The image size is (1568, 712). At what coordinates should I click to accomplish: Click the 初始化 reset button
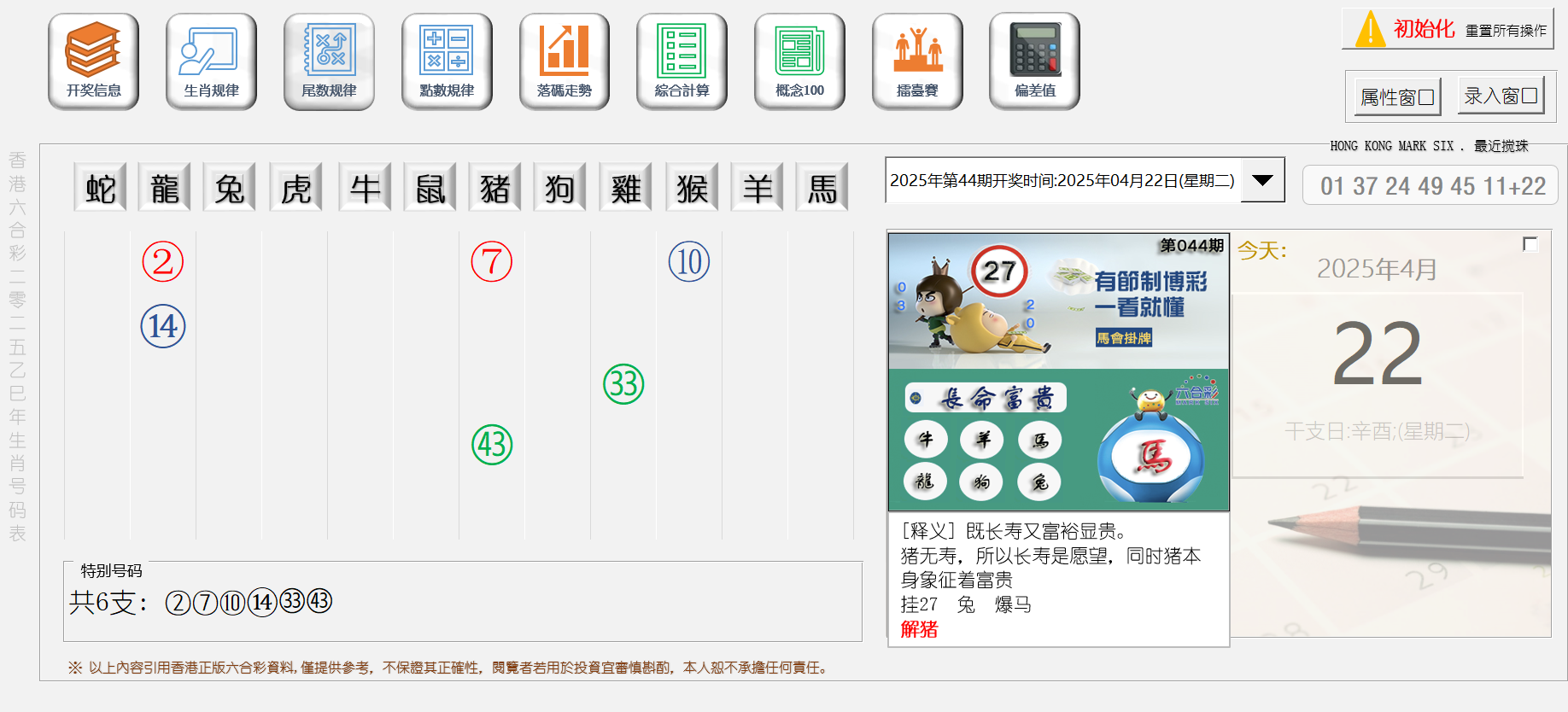1447,29
